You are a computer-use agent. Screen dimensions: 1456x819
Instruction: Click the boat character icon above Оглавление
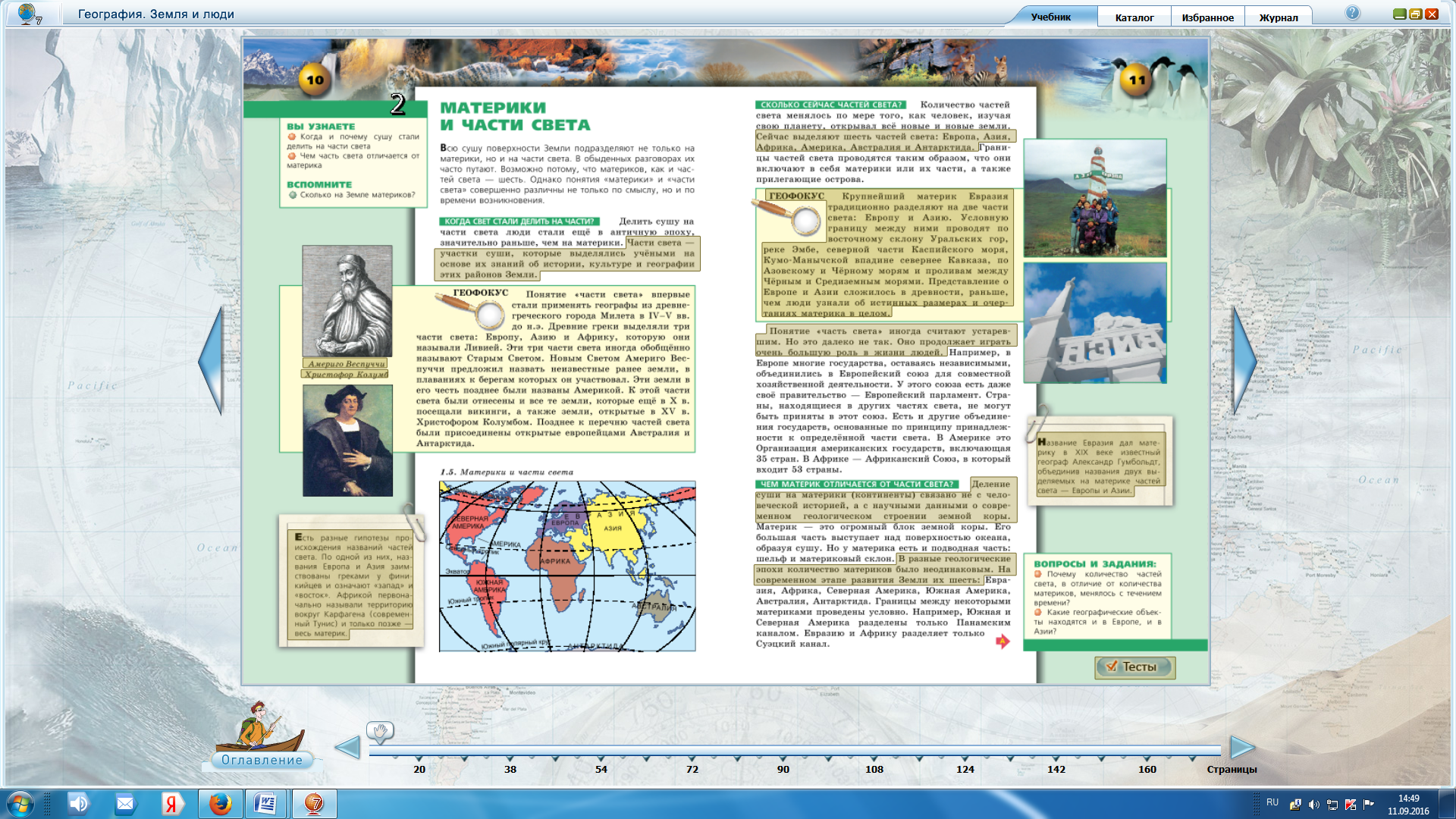(x=259, y=724)
